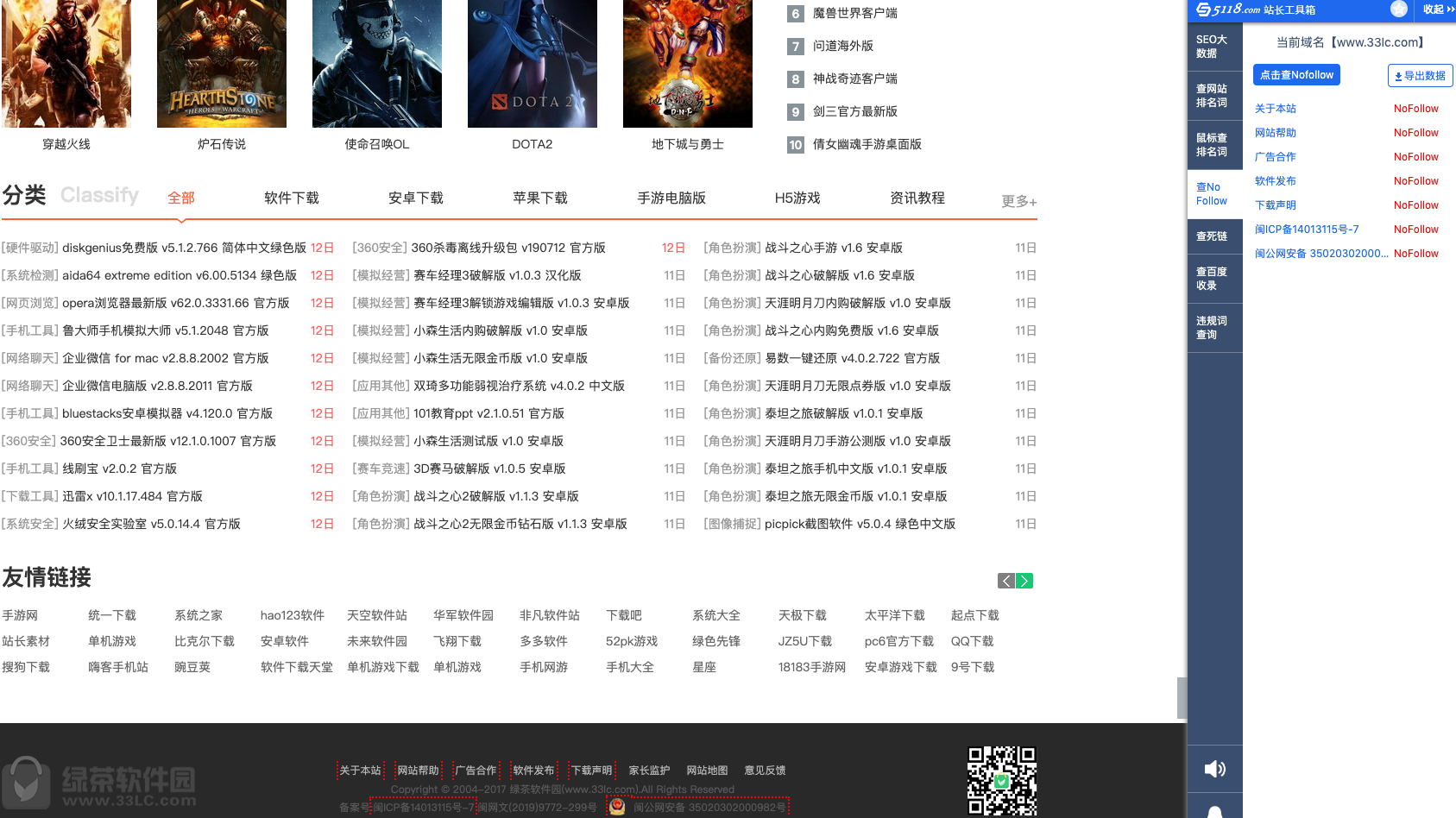Open 倩女幽魂手游桌面版 ranking link

tap(867, 144)
